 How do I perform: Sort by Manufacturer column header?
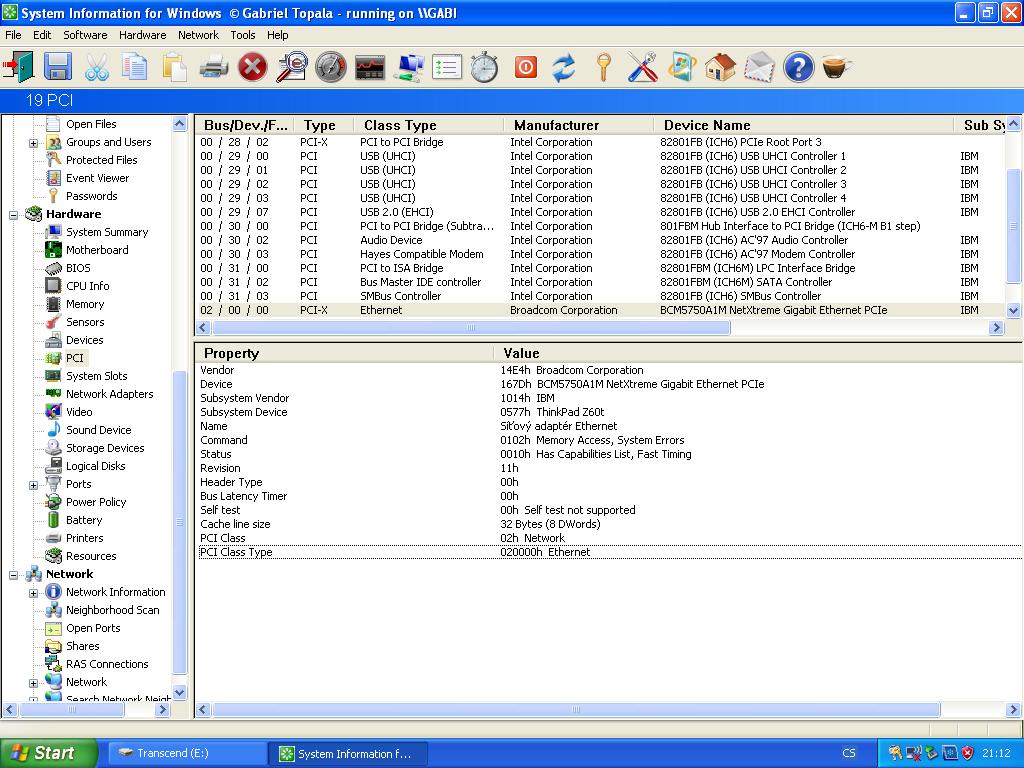[x=556, y=125]
